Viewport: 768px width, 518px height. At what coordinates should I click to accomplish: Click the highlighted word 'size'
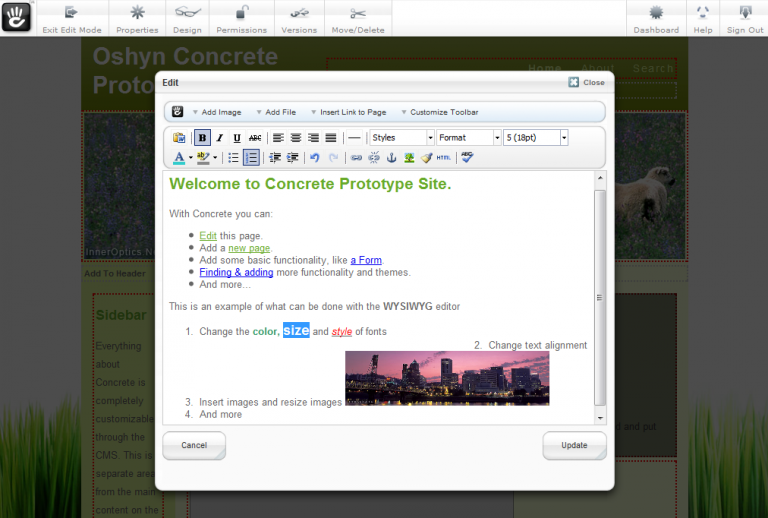tap(296, 330)
